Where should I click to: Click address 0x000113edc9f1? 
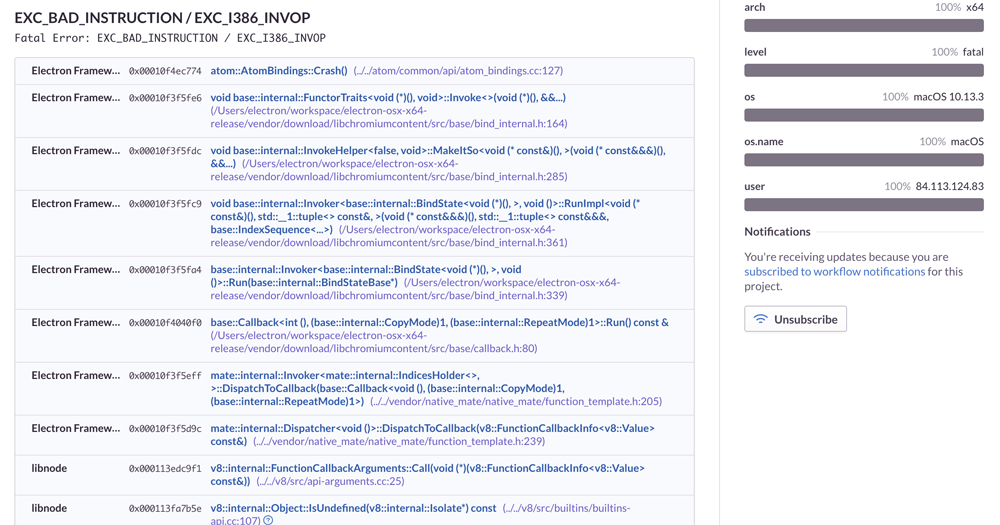point(165,468)
